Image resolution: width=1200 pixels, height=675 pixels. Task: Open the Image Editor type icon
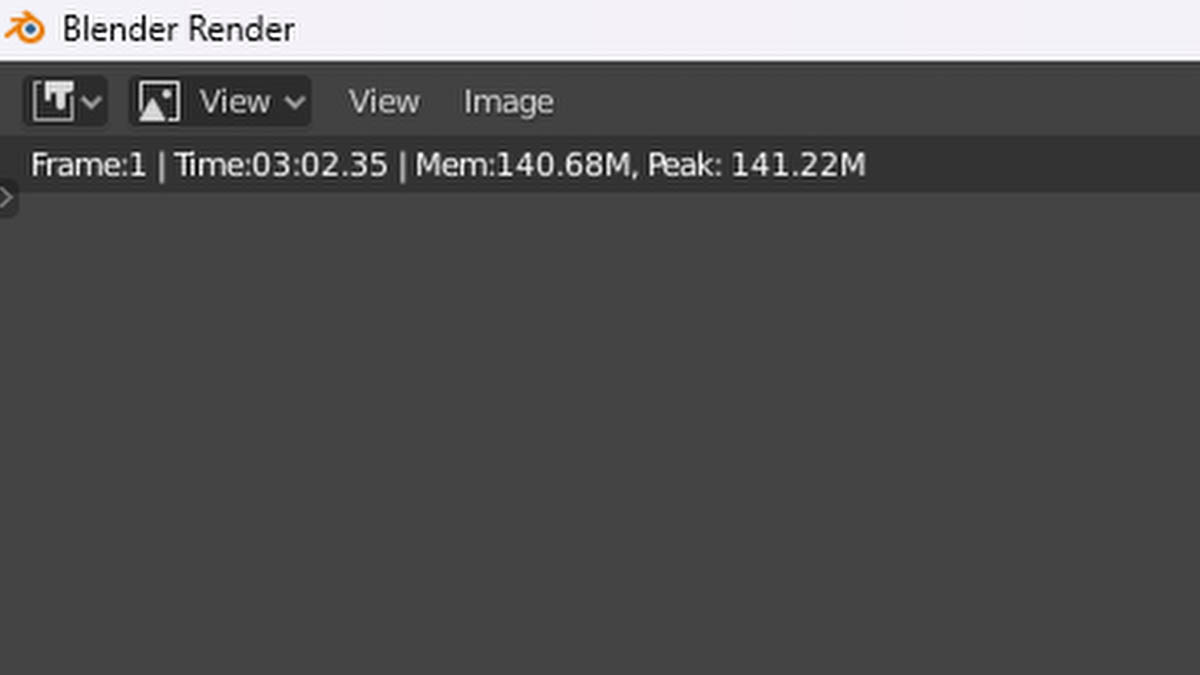pos(54,102)
